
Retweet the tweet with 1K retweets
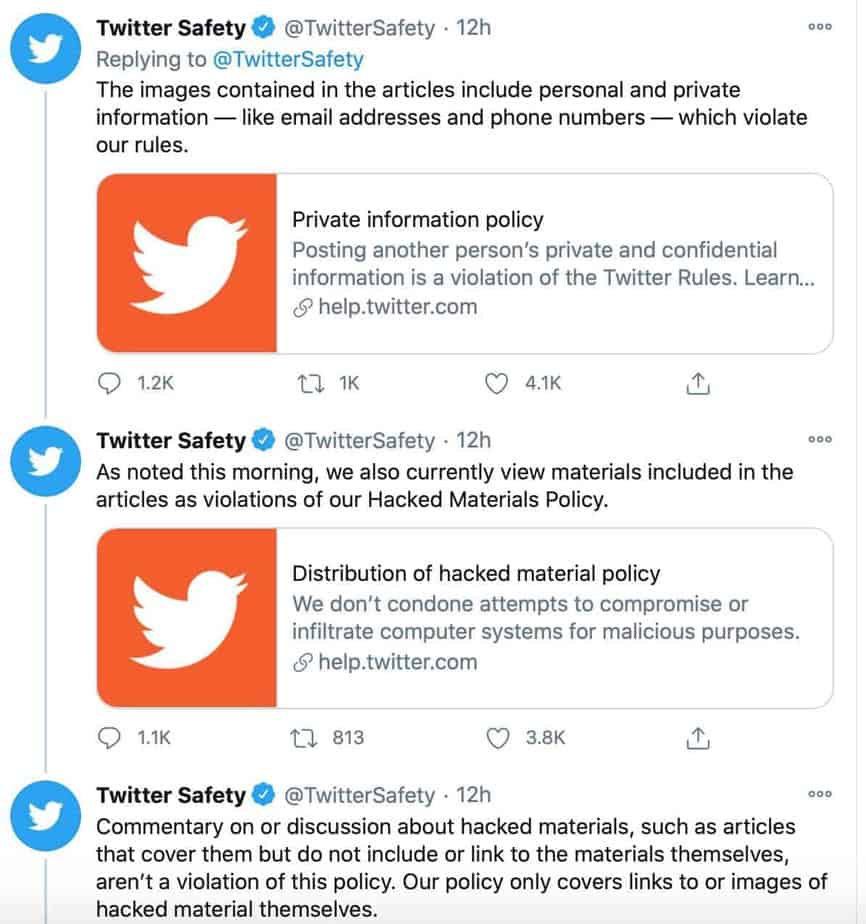click(x=310, y=384)
